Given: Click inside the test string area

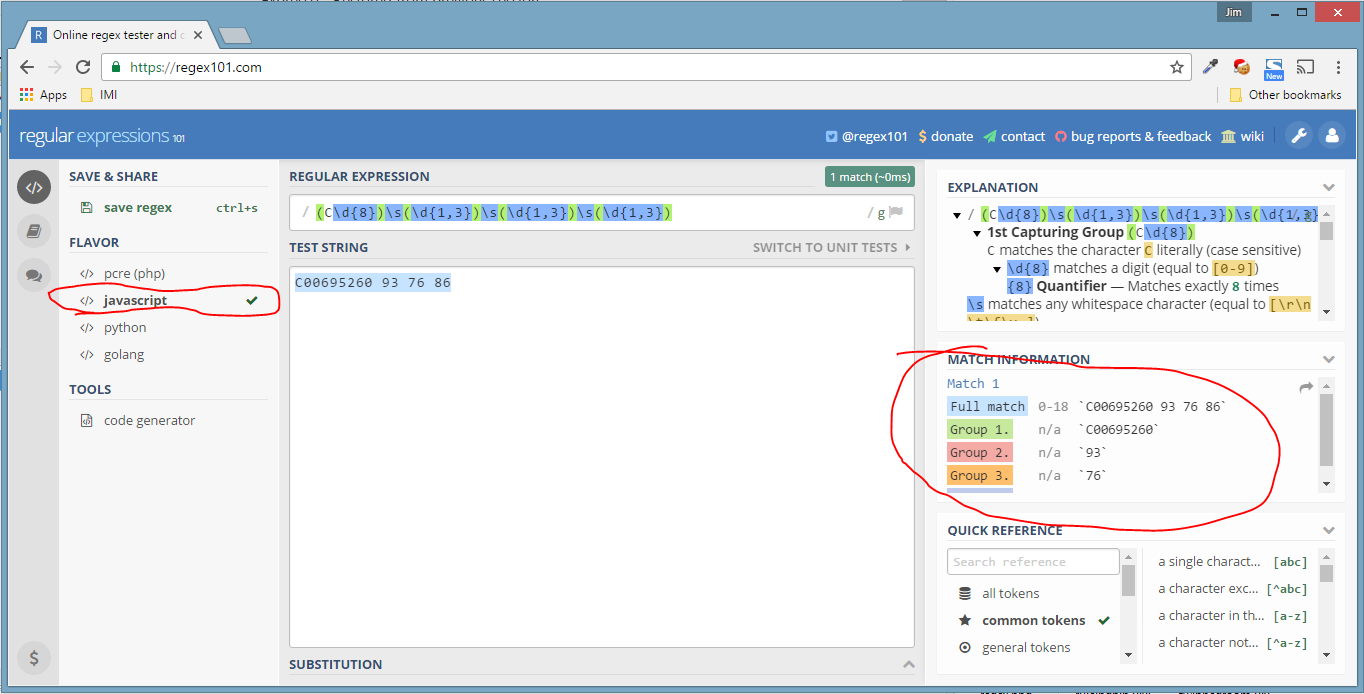Looking at the screenshot, I should tap(602, 457).
